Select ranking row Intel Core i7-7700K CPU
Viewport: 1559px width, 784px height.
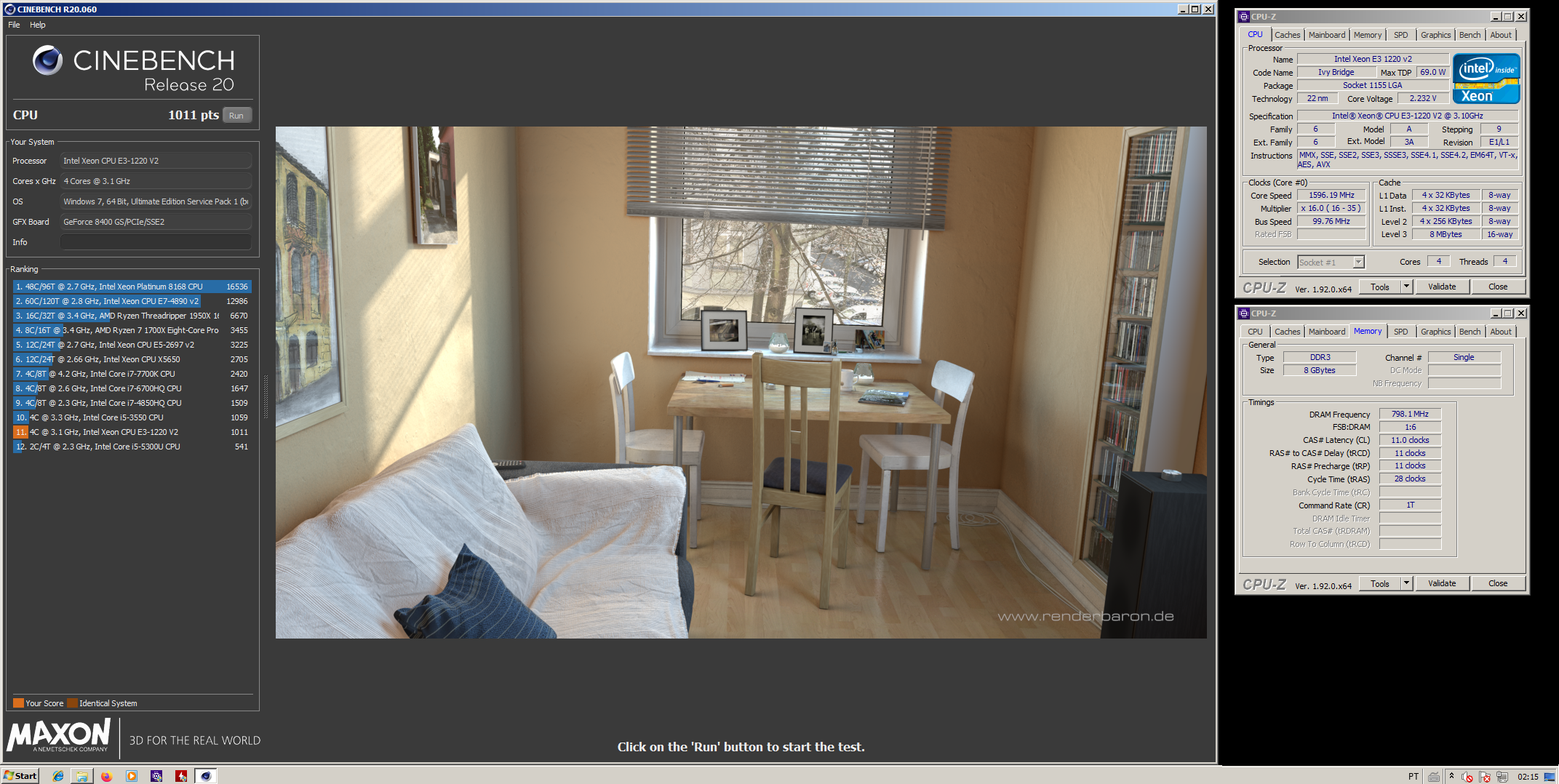tap(132, 374)
